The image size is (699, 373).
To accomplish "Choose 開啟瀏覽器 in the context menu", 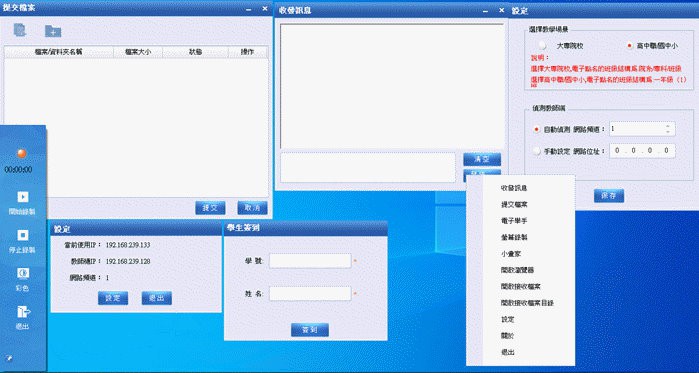I will 517,270.
